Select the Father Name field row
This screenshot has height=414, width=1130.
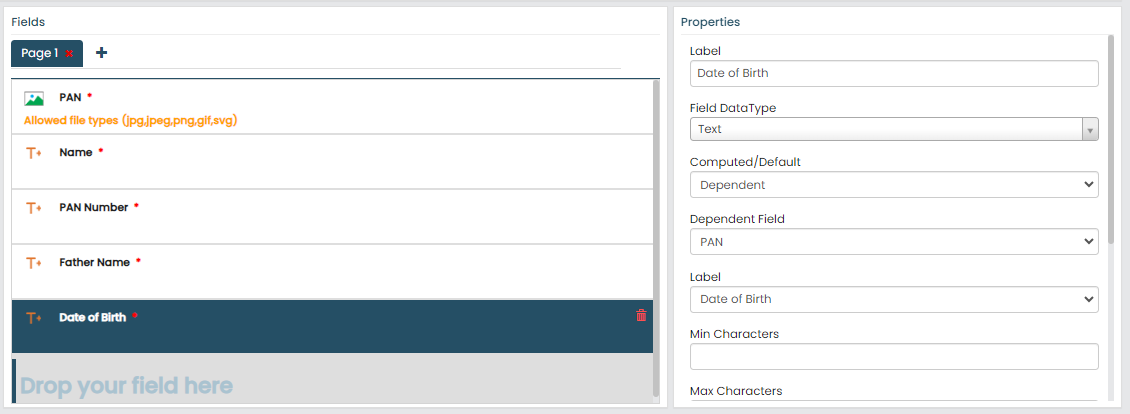point(330,272)
